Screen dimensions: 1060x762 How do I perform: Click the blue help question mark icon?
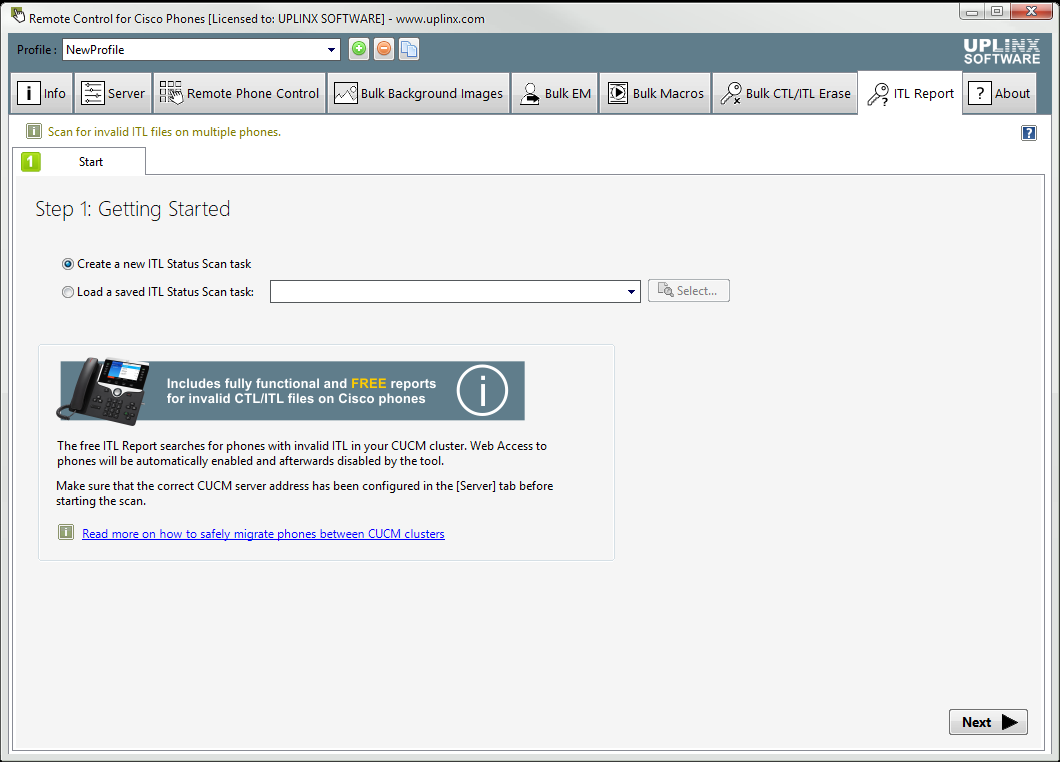point(1028,133)
